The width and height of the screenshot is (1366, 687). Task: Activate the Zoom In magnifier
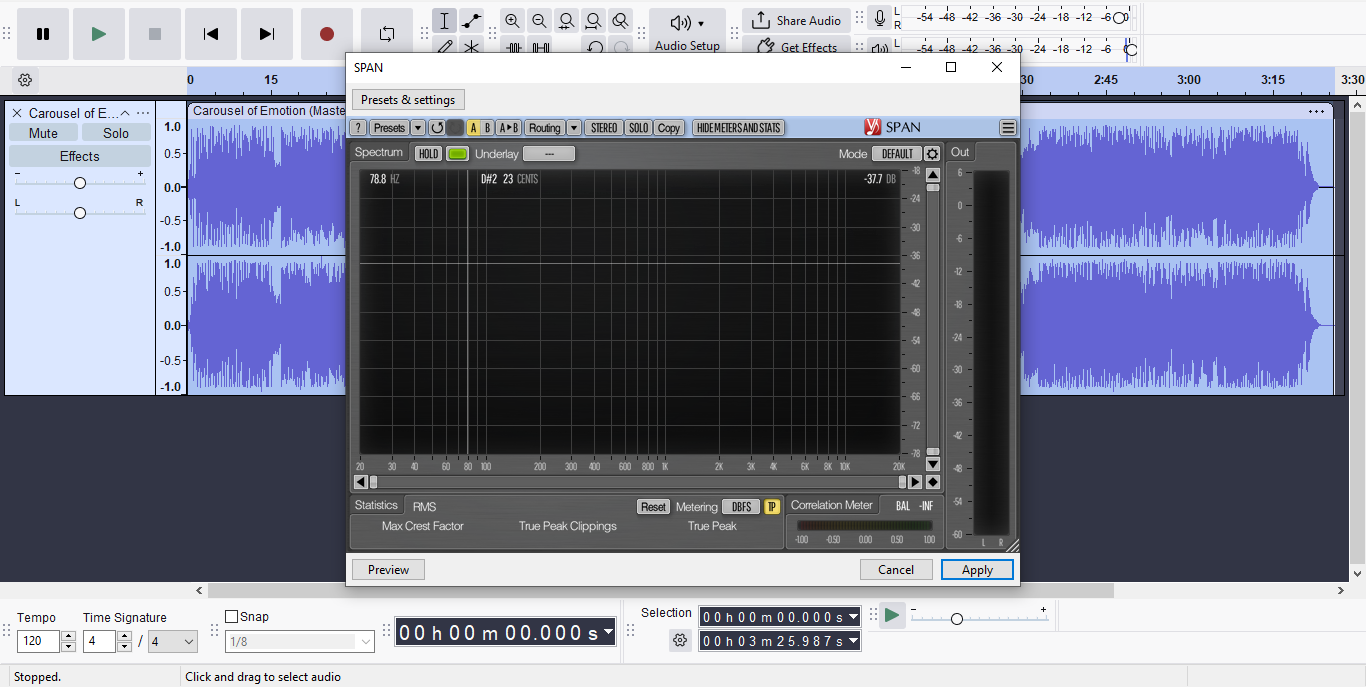tap(512, 21)
